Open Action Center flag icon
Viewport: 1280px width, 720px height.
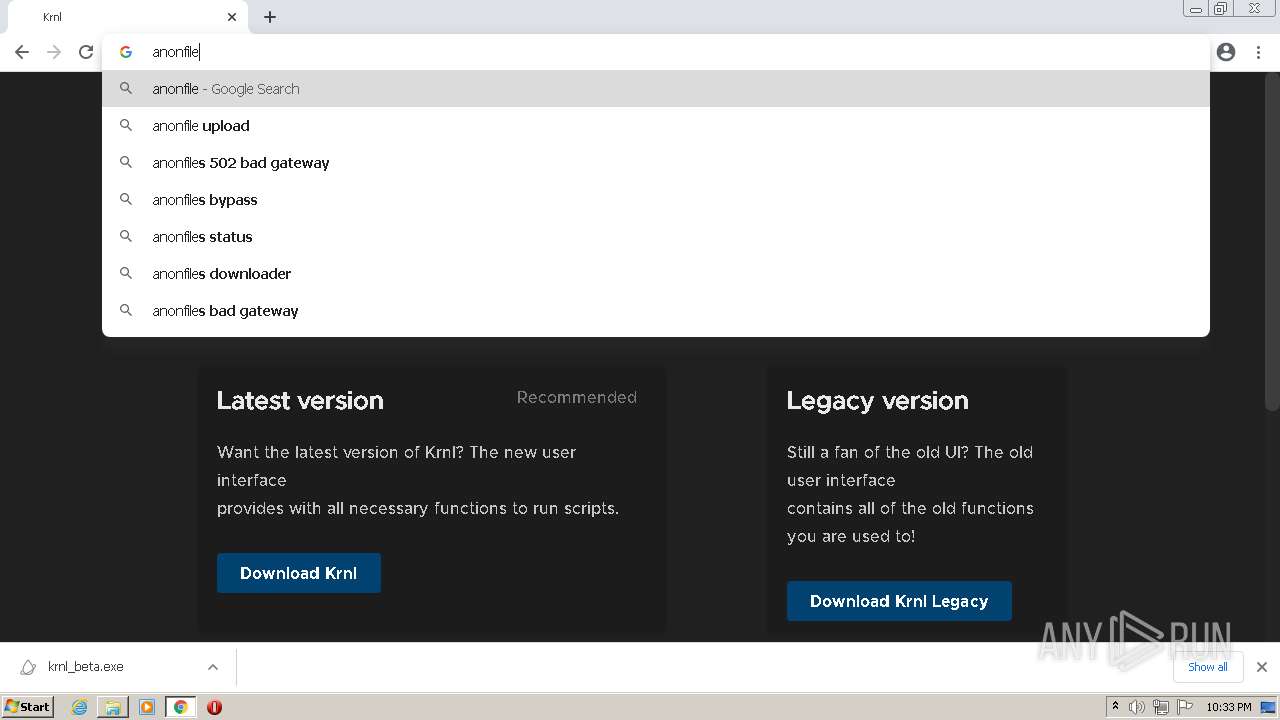1185,707
